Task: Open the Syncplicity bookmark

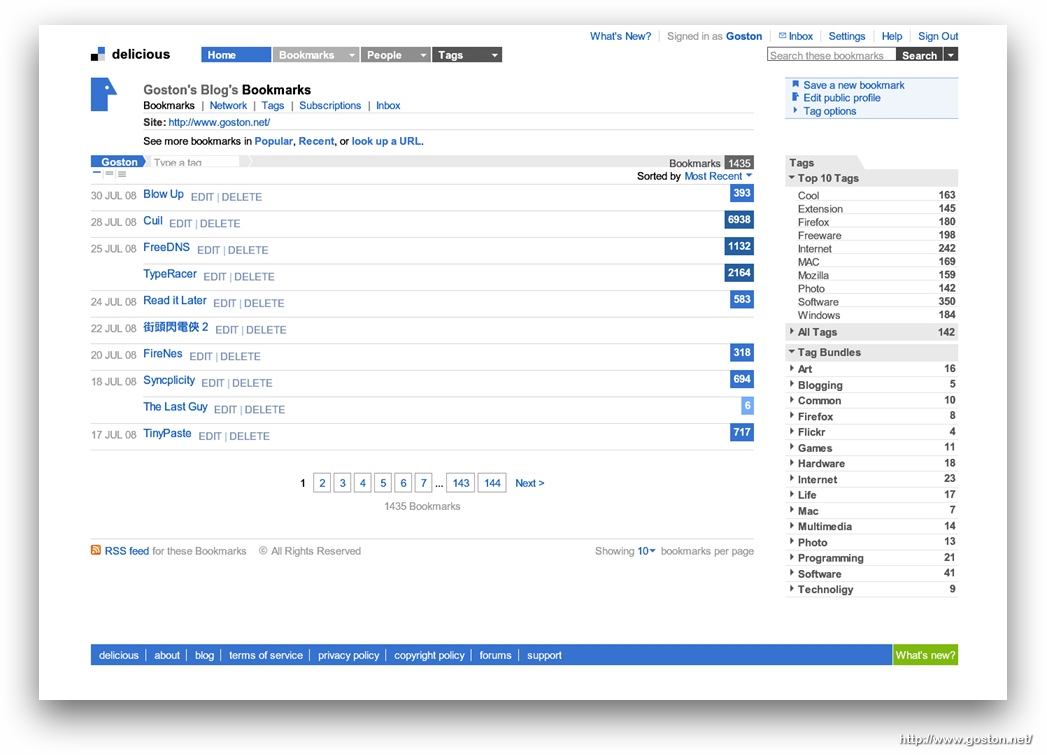Action: point(169,381)
